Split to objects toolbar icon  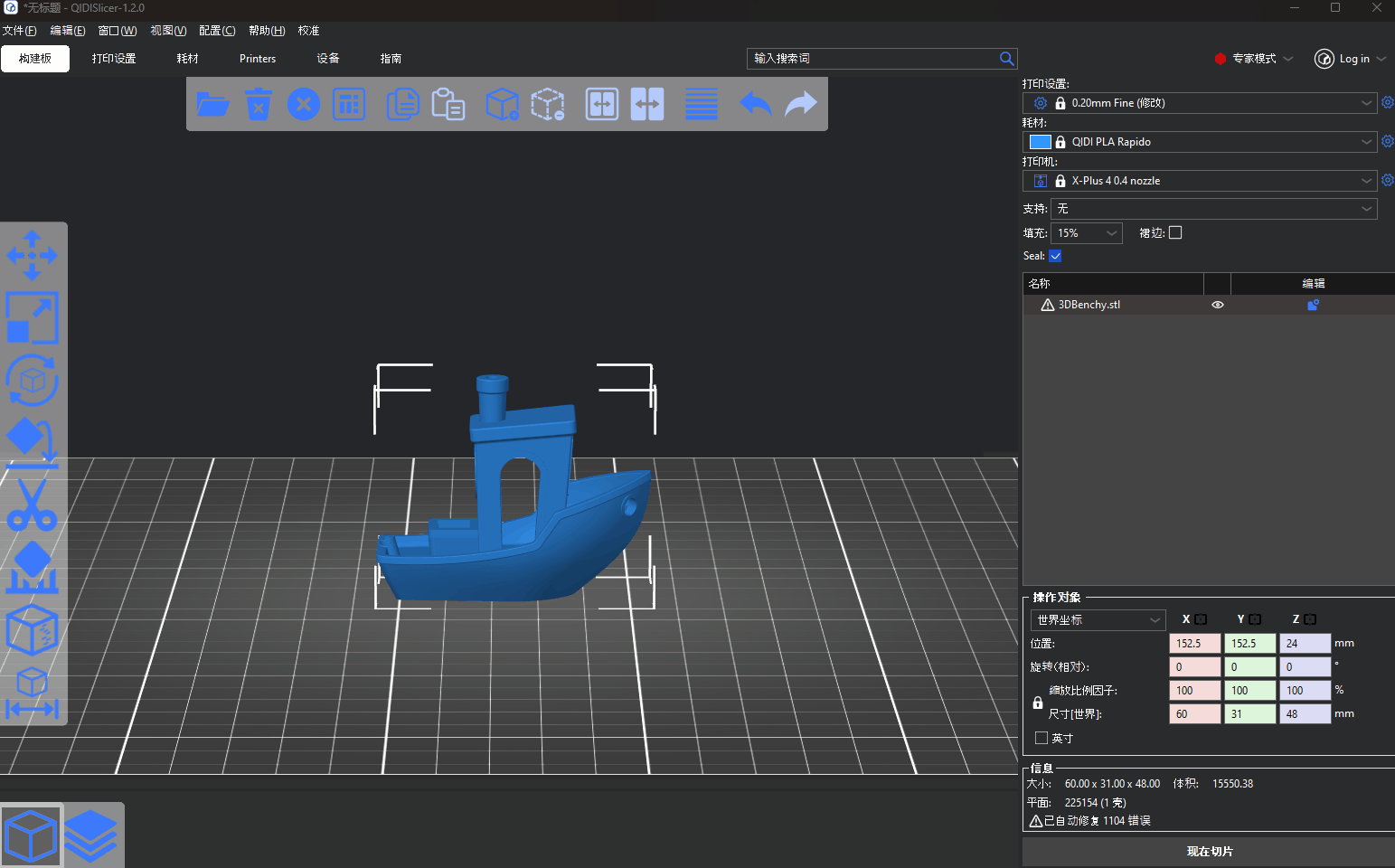pyautogui.click(x=602, y=104)
